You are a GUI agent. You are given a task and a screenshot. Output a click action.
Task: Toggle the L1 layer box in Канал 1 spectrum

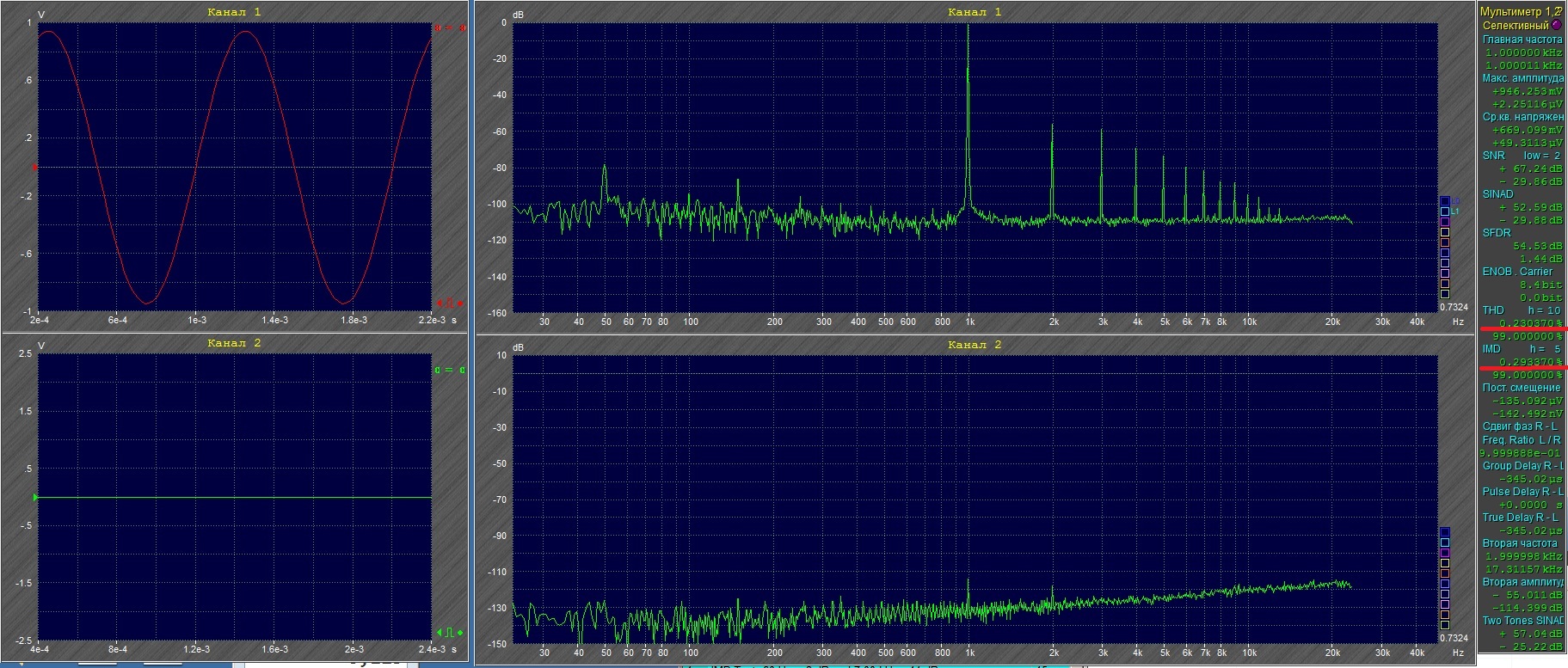pyautogui.click(x=1445, y=211)
